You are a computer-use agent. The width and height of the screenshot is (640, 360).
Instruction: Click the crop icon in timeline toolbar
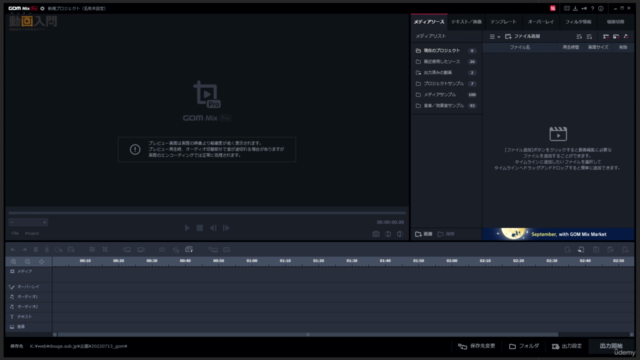(x=105, y=249)
